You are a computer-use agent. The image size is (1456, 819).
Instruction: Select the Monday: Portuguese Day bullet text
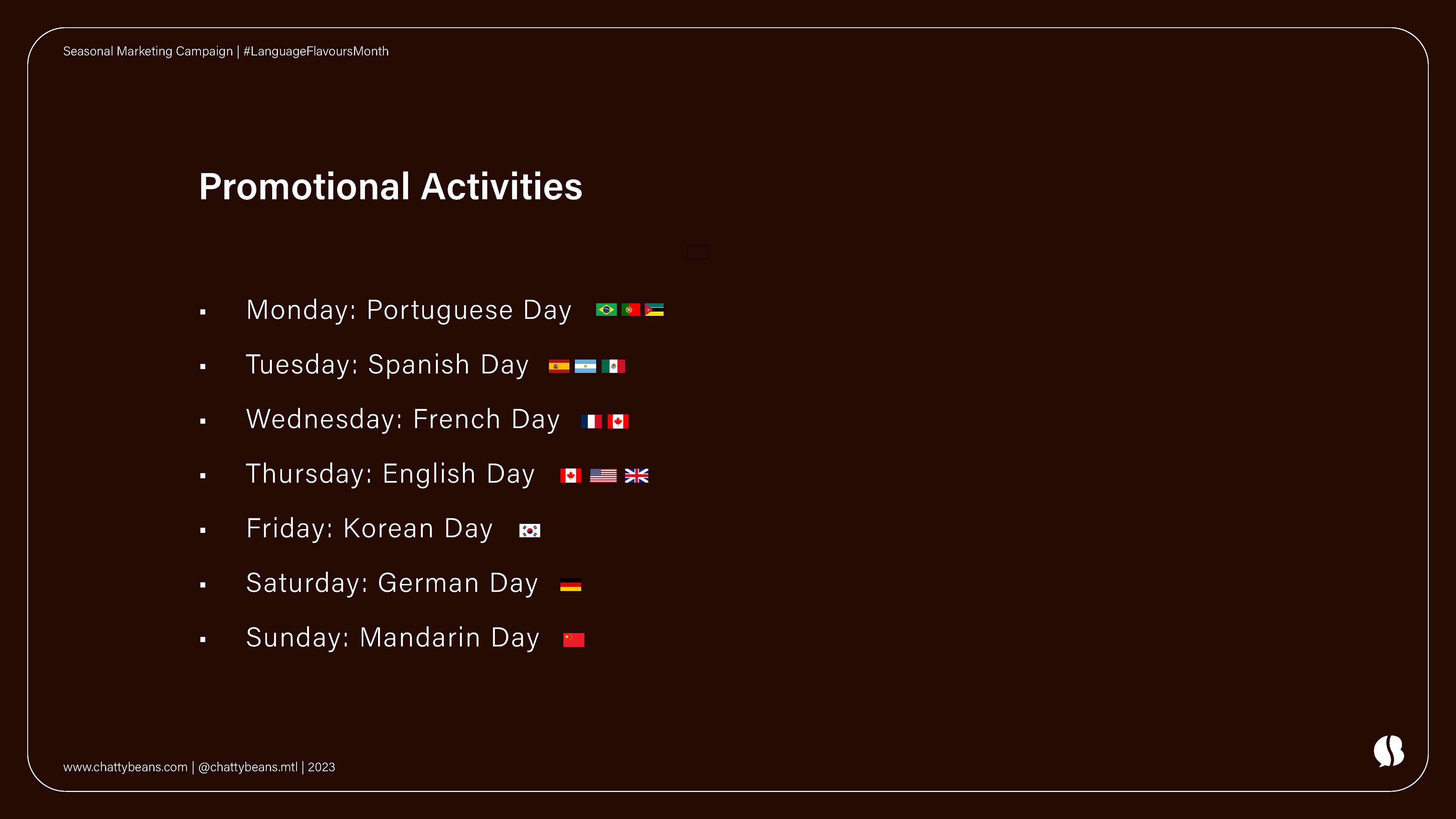click(409, 310)
